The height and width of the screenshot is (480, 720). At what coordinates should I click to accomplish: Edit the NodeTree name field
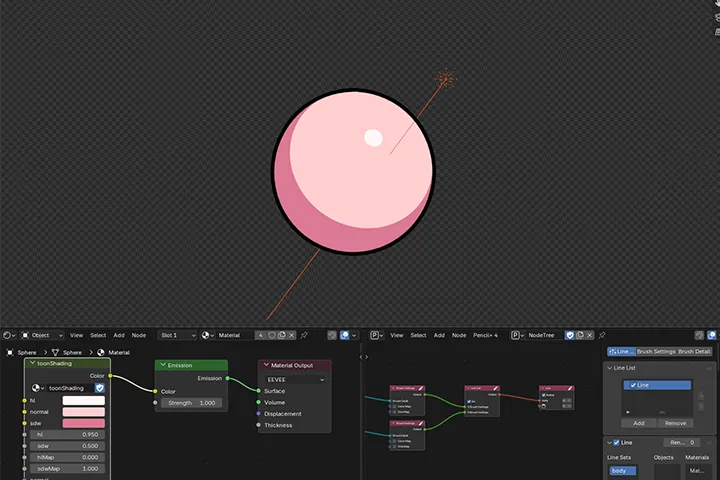click(x=545, y=335)
